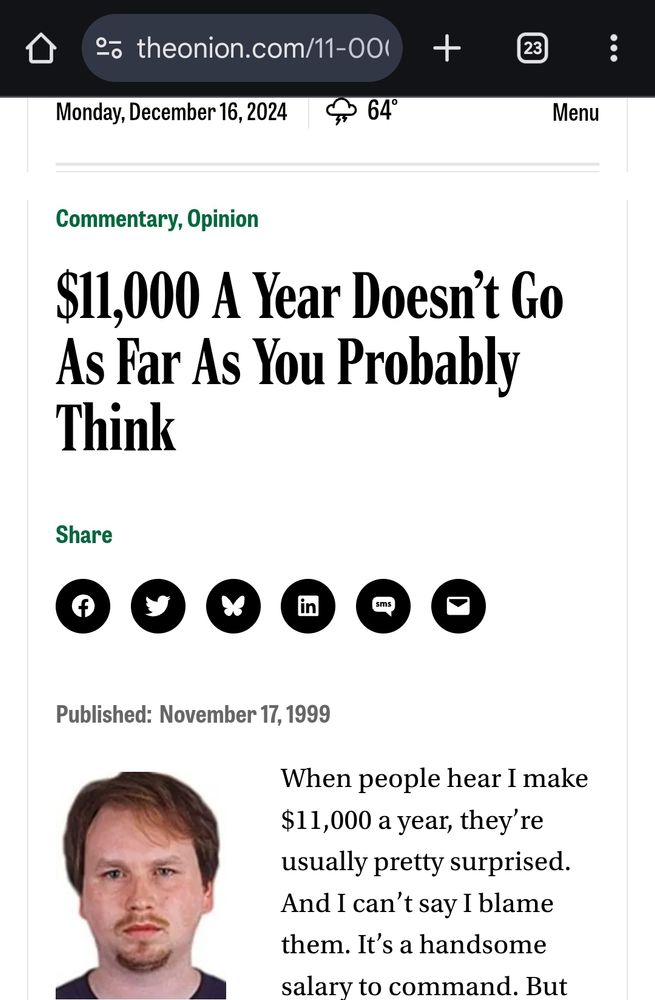Open a new browser tab
The image size is (655, 1000).
(446, 46)
